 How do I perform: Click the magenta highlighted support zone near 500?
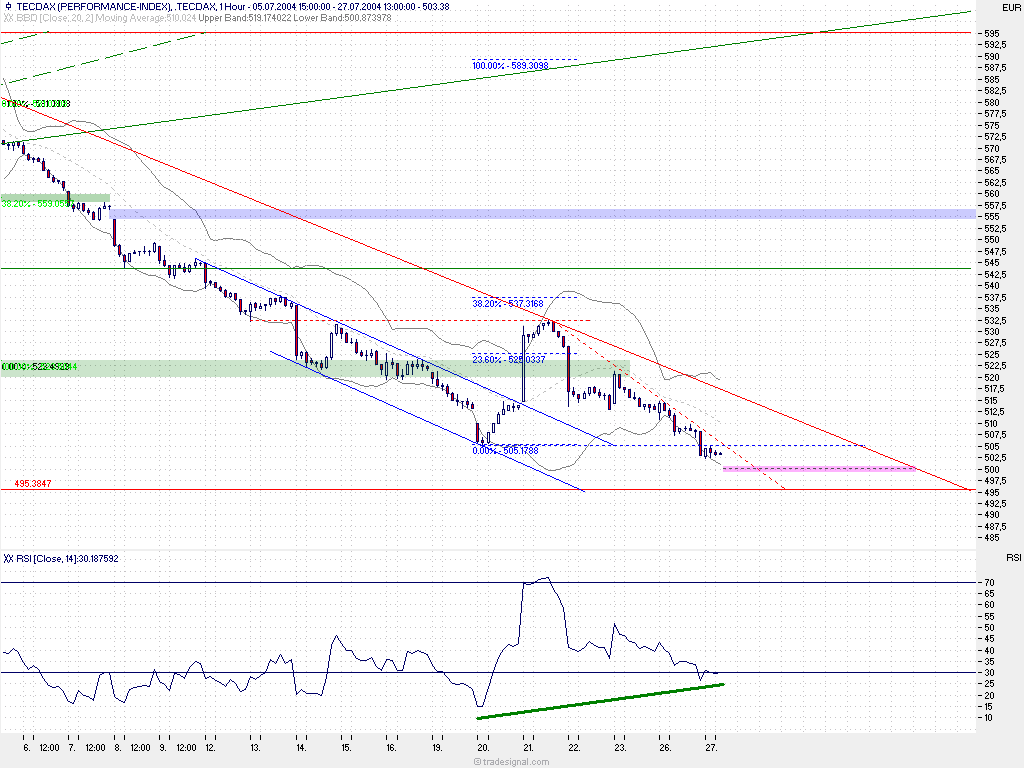818,468
